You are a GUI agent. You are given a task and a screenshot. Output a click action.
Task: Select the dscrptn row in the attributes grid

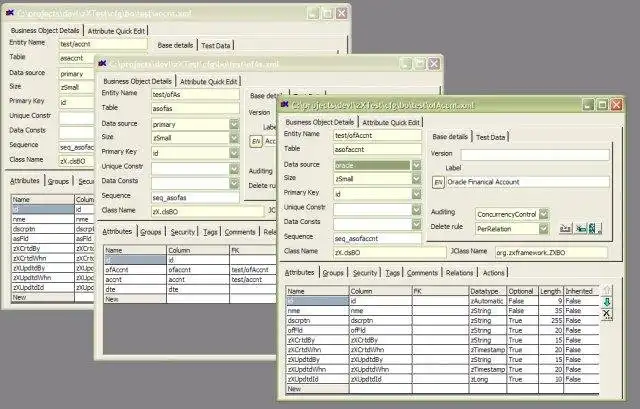point(300,318)
